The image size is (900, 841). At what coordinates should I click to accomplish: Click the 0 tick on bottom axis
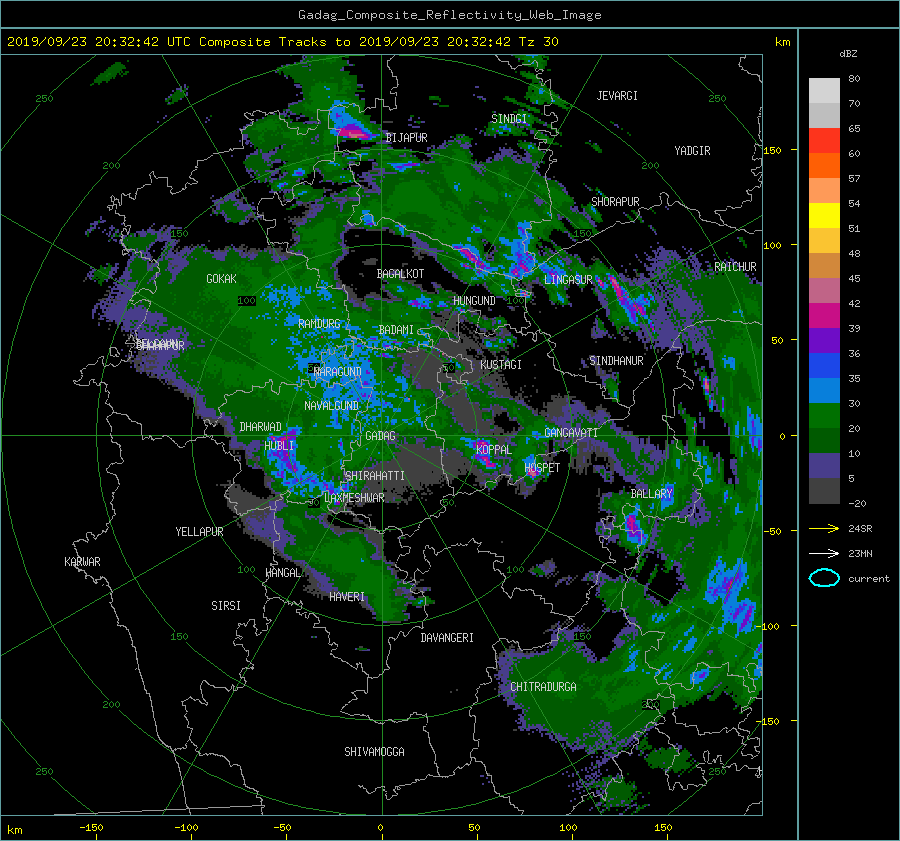(381, 828)
